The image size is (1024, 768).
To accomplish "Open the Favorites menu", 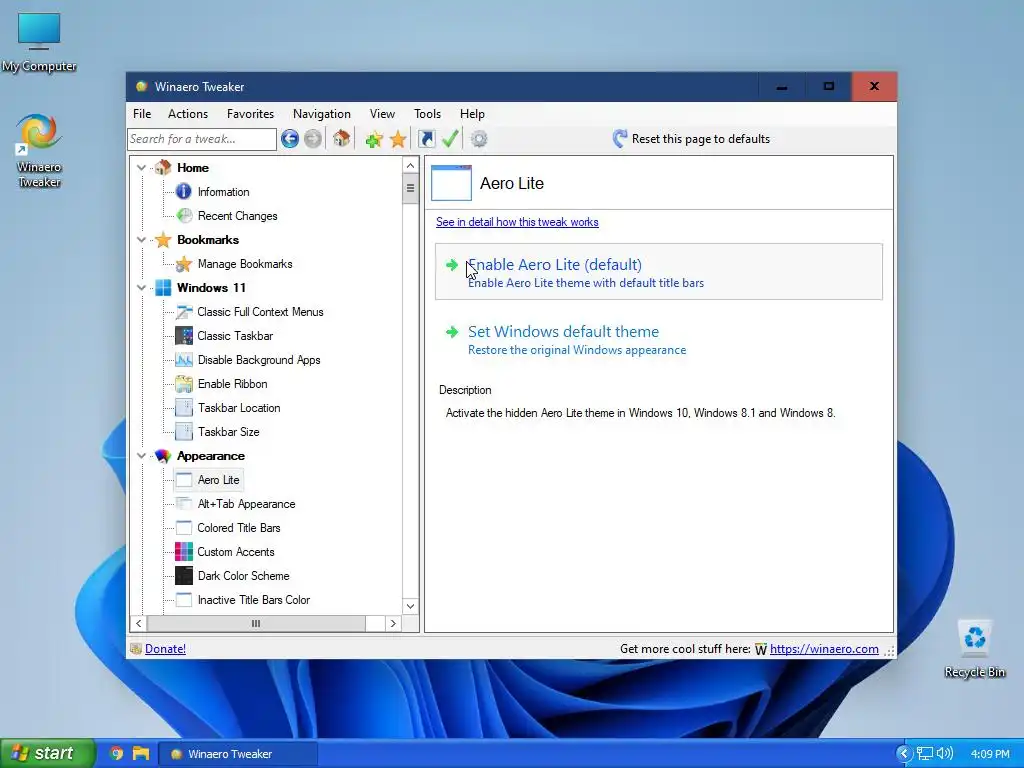I will tap(250, 114).
